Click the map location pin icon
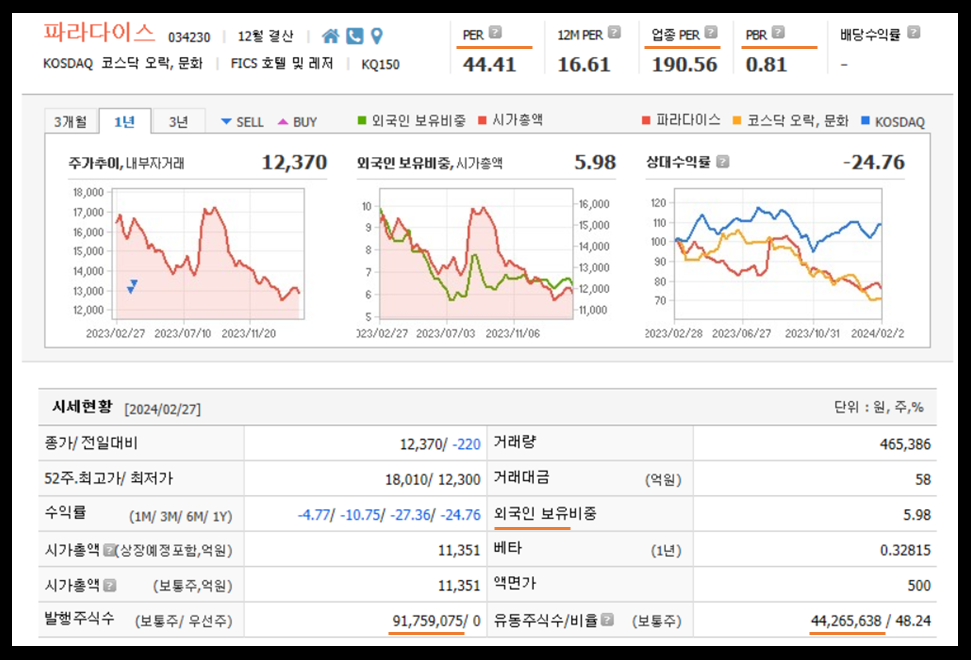 pos(377,37)
